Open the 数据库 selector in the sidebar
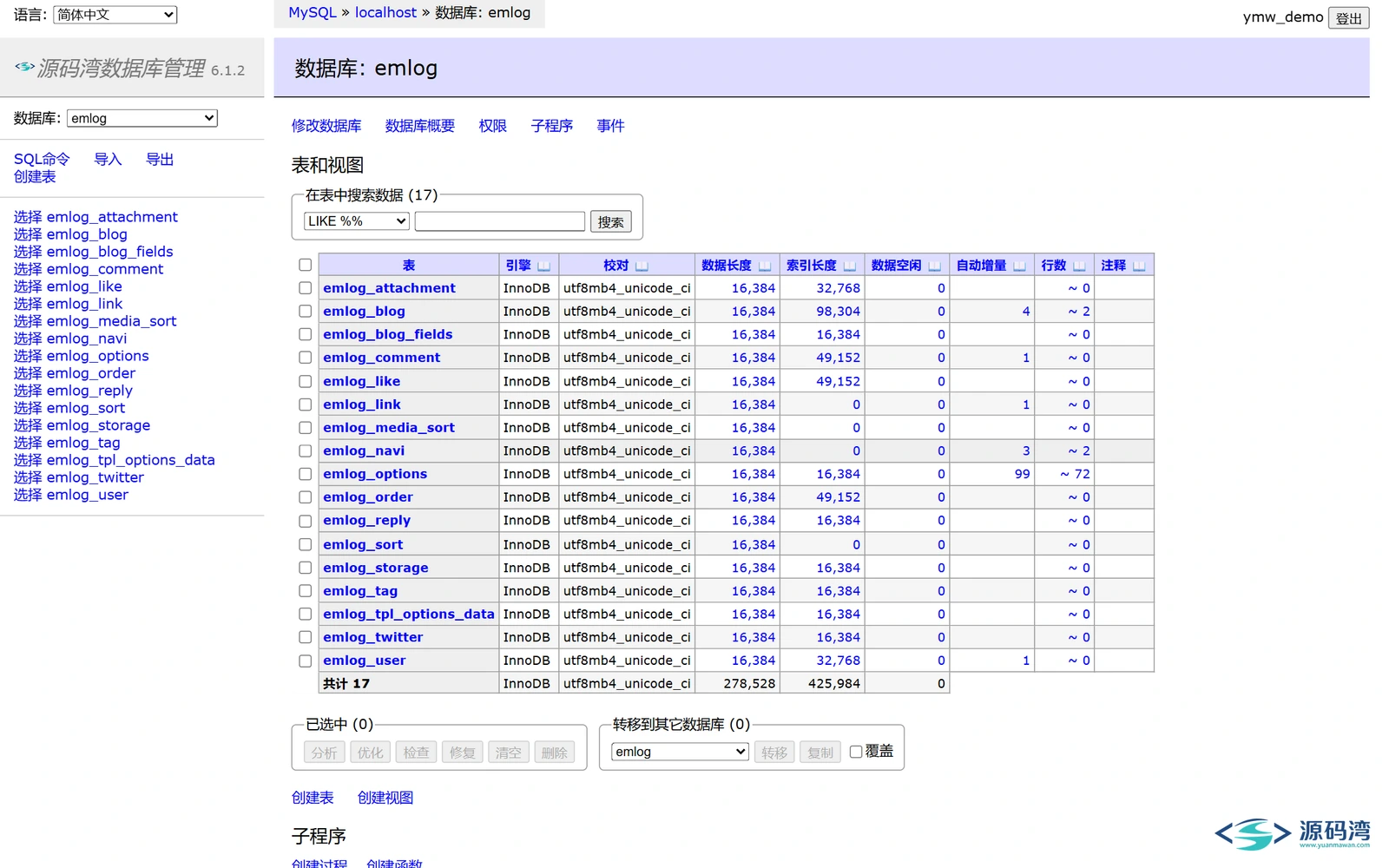The width and height of the screenshot is (1389, 868). click(x=142, y=118)
